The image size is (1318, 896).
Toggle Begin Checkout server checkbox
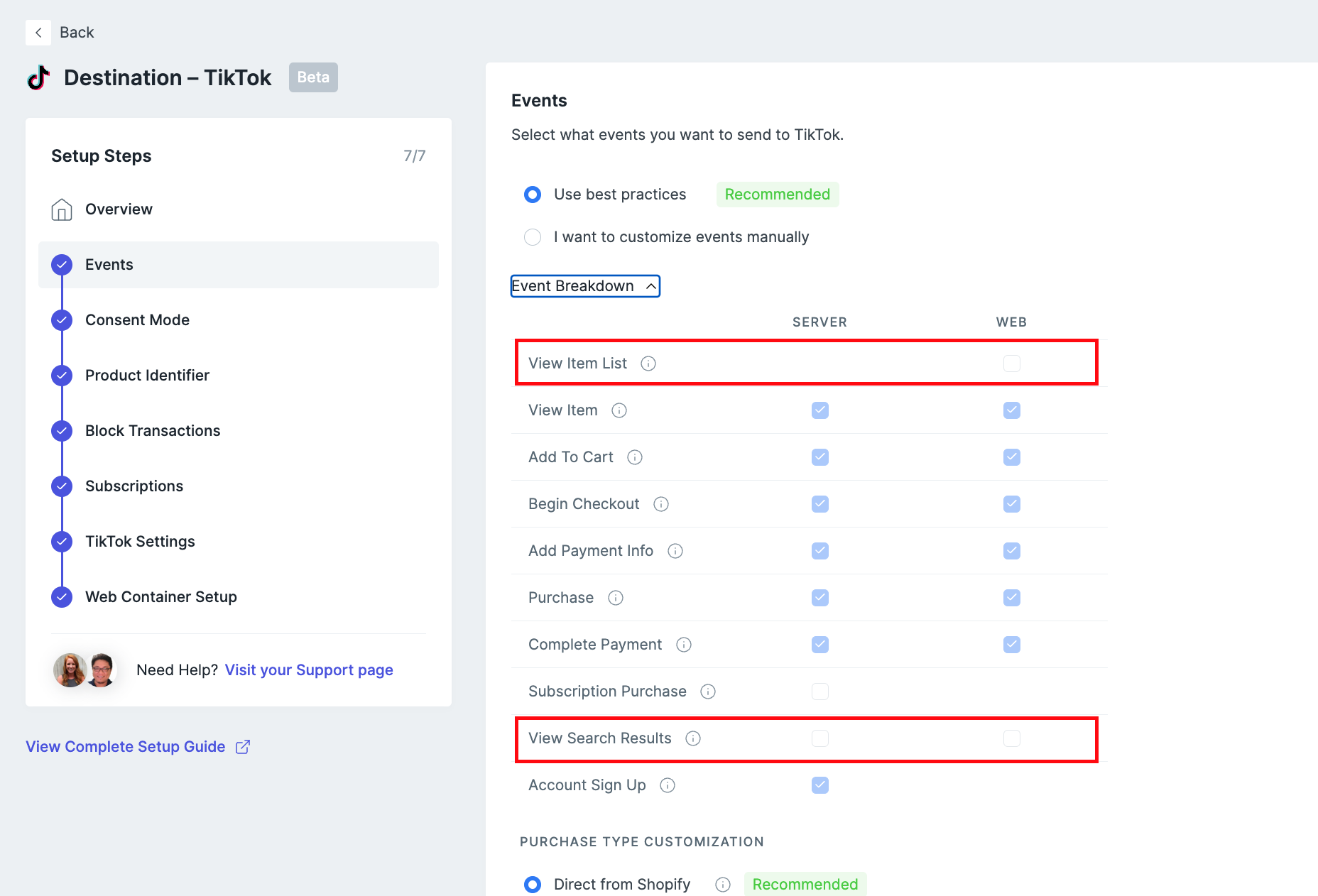point(820,504)
